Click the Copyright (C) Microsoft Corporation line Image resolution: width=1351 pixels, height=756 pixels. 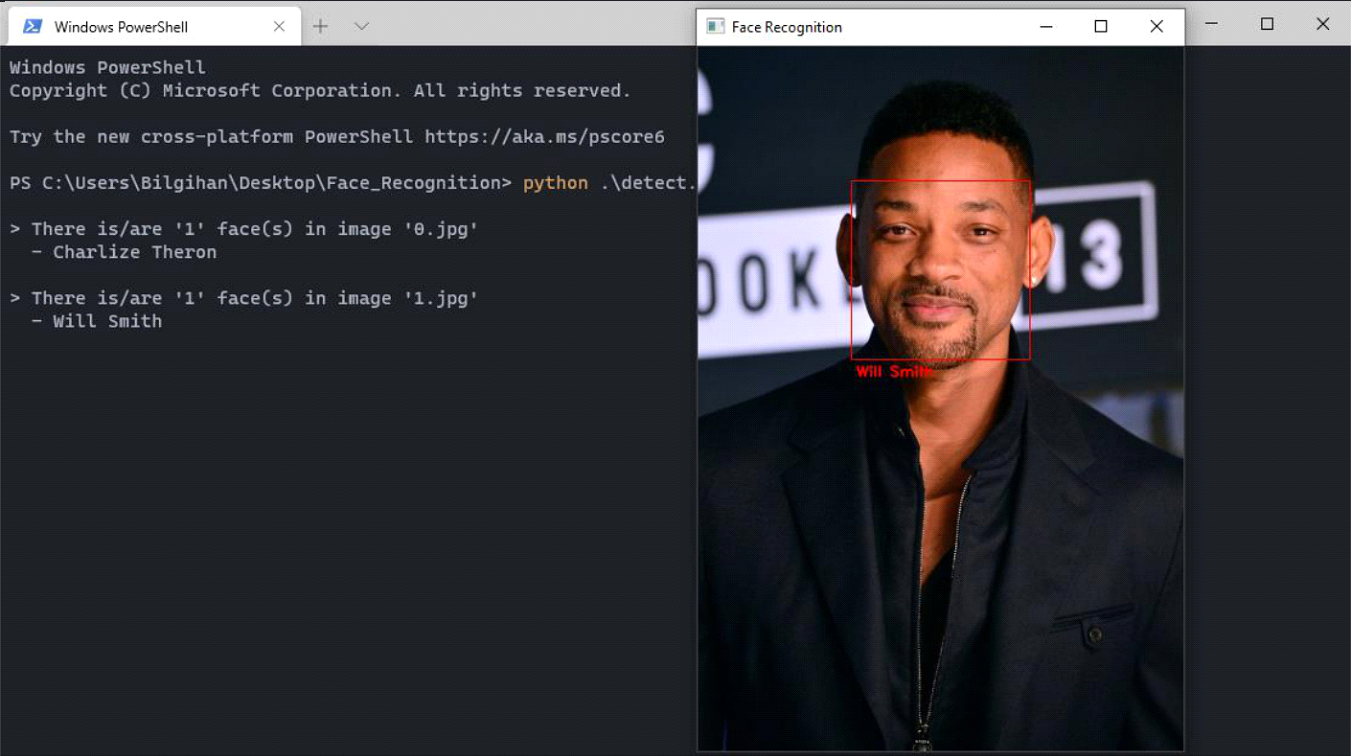320,91
